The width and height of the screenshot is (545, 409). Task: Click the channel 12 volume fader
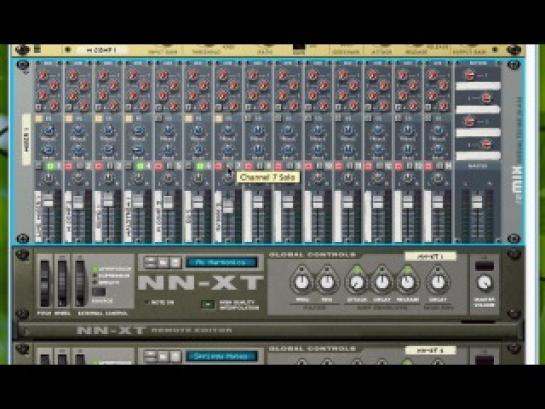[x=377, y=202]
